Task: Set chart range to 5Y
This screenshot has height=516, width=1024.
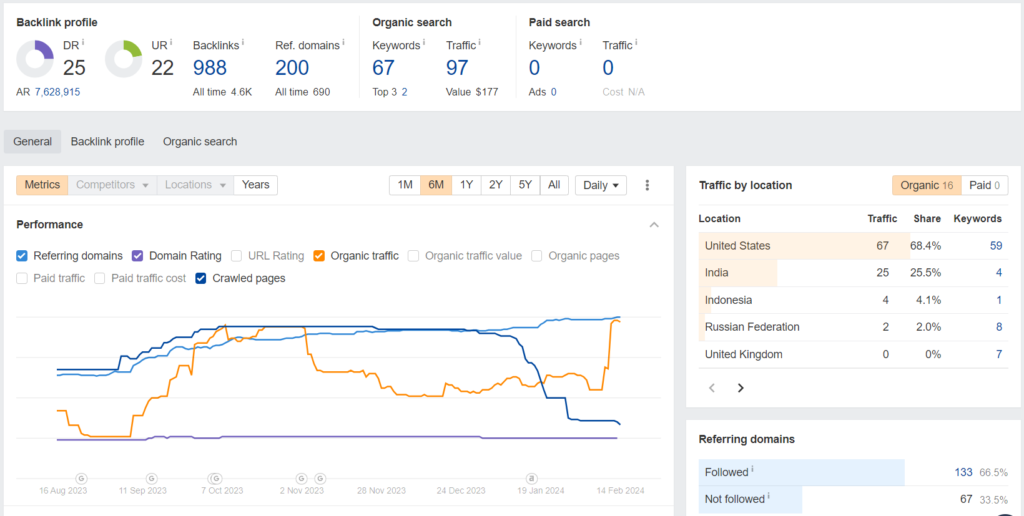Action: 525,185
